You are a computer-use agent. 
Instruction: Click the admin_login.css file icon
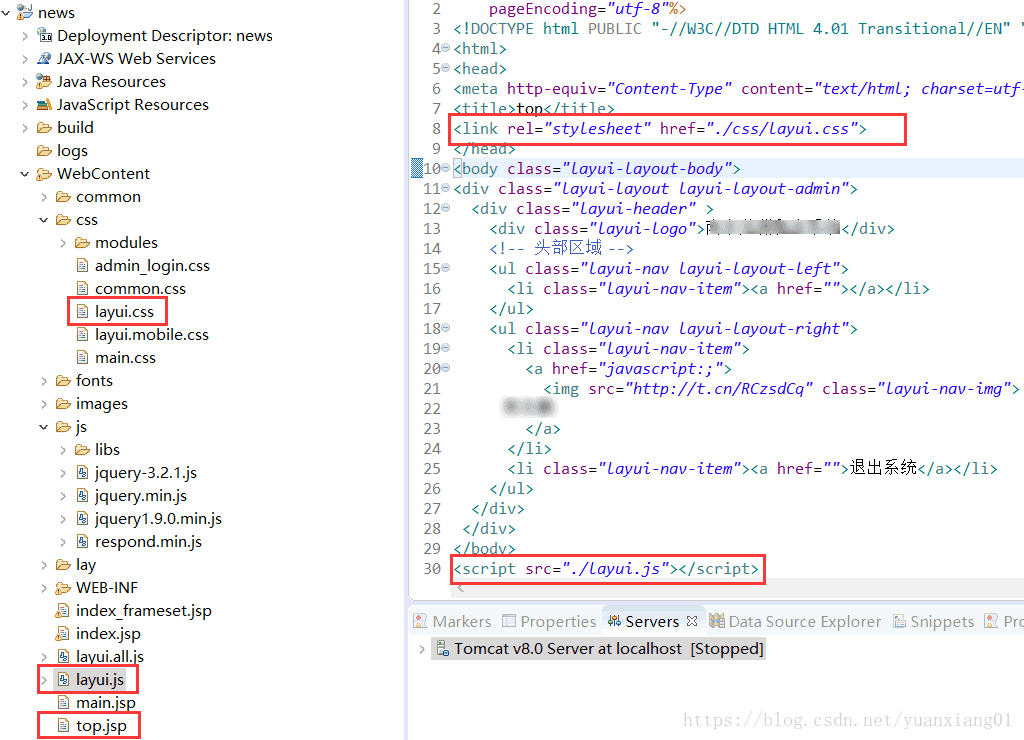tap(82, 265)
